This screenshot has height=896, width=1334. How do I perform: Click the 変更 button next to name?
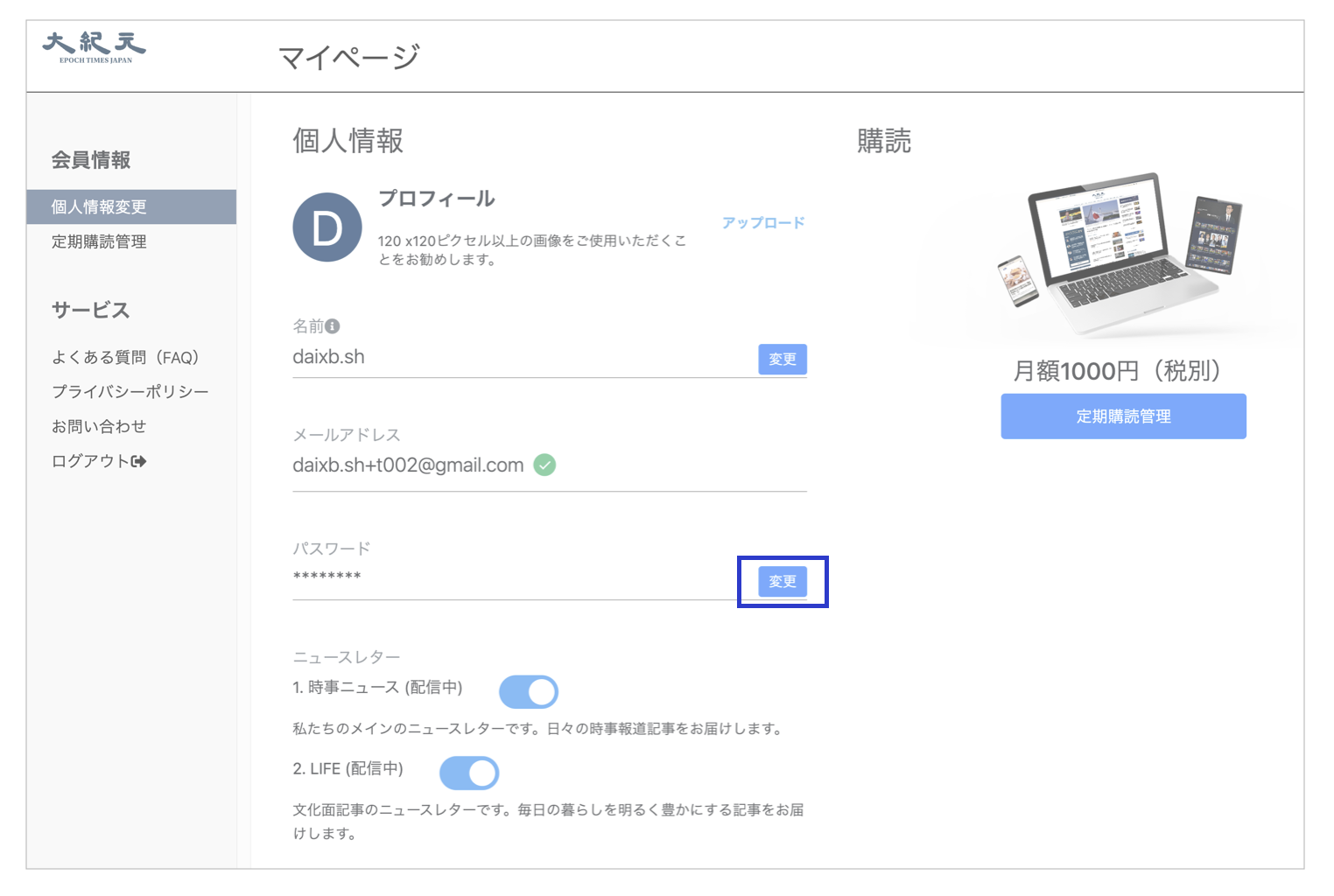coord(783,360)
